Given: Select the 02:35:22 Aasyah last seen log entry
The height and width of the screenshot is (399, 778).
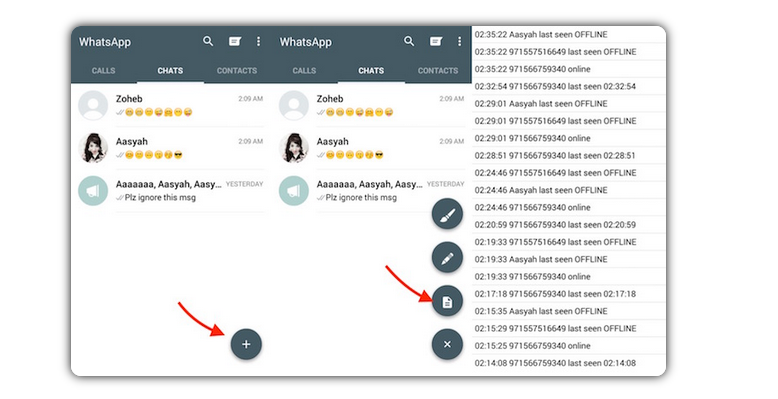Looking at the screenshot, I should [x=569, y=35].
